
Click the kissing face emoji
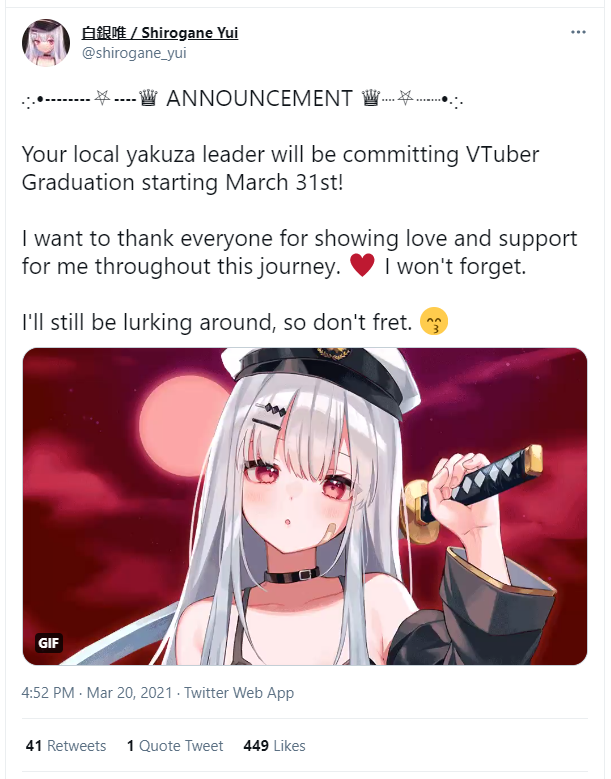(x=434, y=321)
